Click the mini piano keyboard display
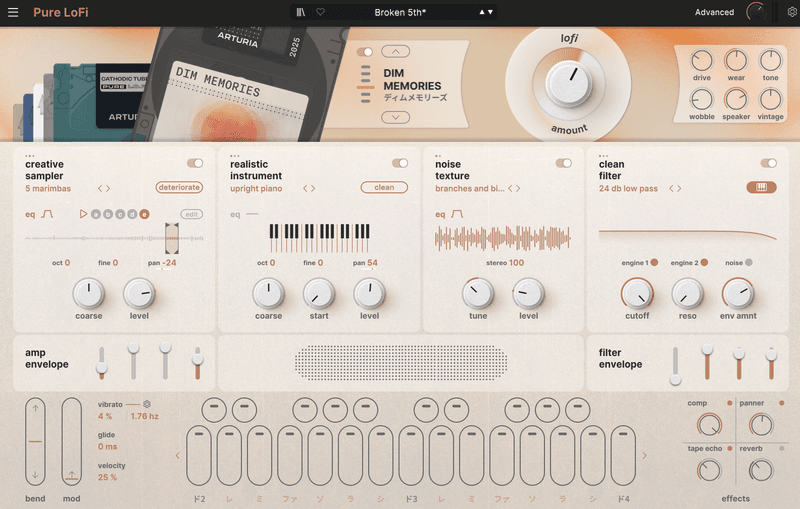 point(319,238)
